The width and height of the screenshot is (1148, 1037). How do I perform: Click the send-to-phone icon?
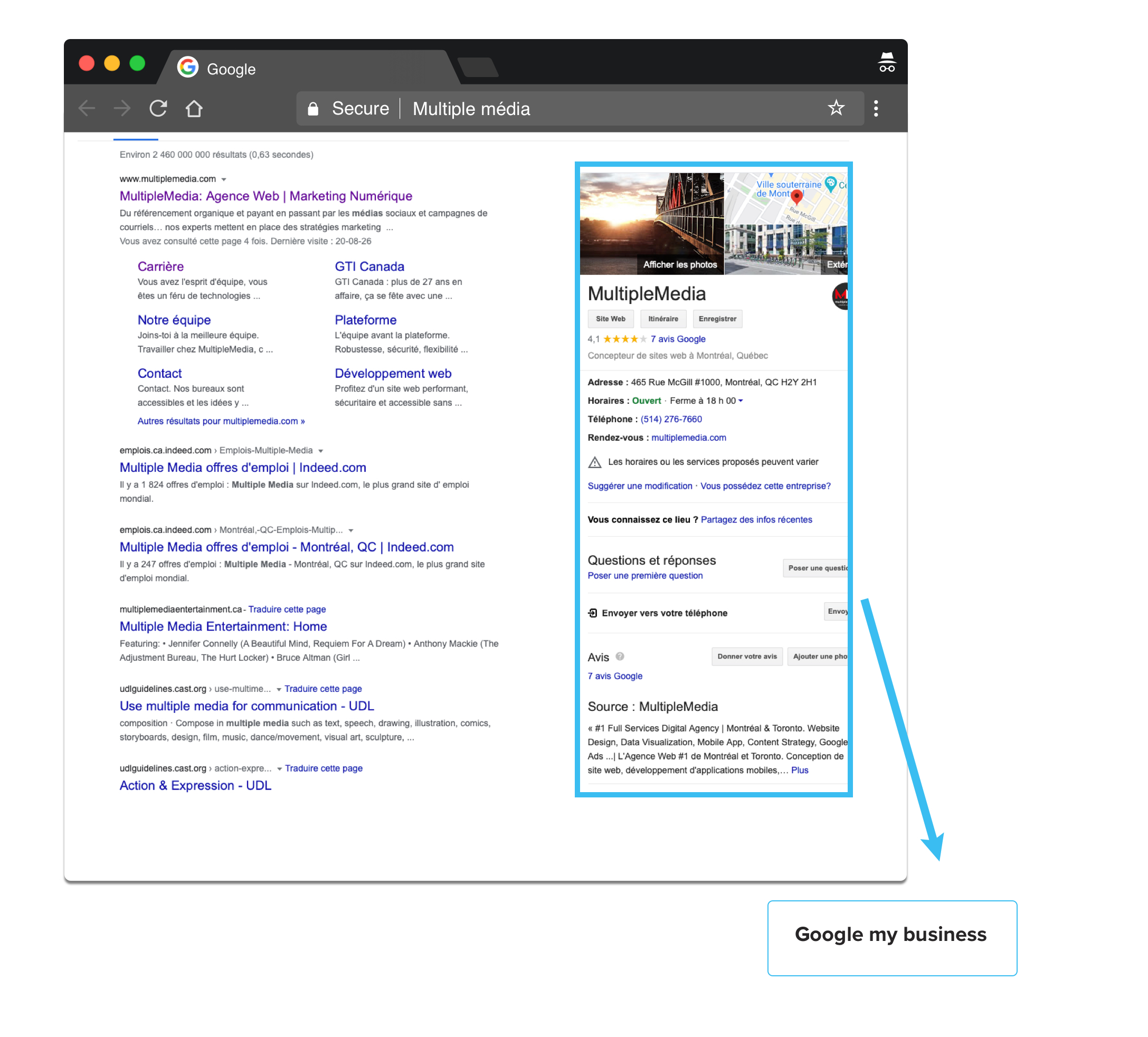point(592,613)
